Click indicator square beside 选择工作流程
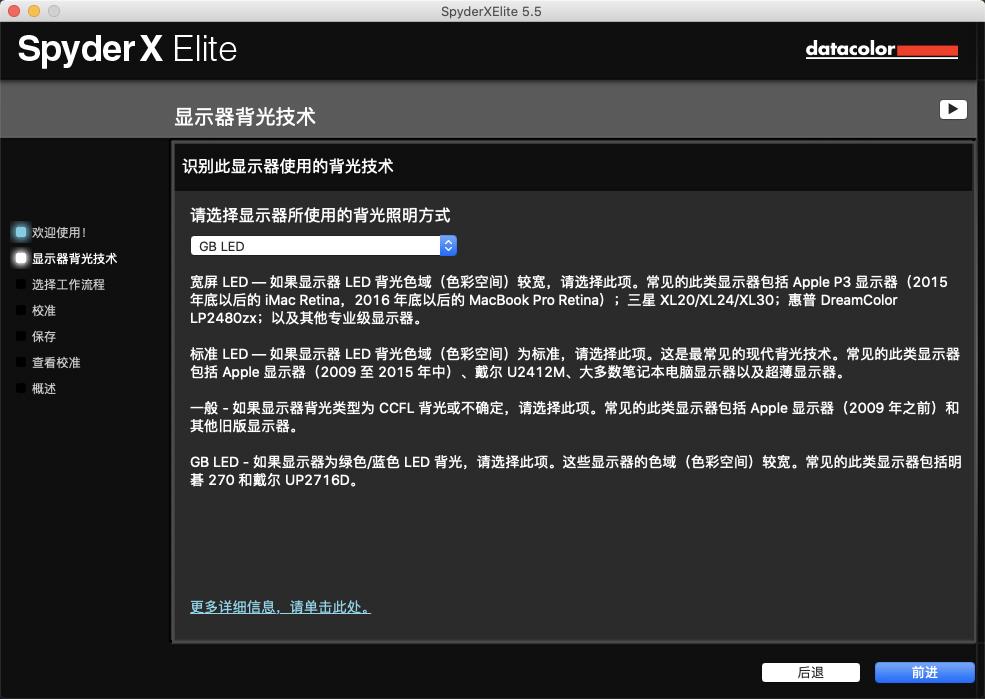 click(21, 284)
